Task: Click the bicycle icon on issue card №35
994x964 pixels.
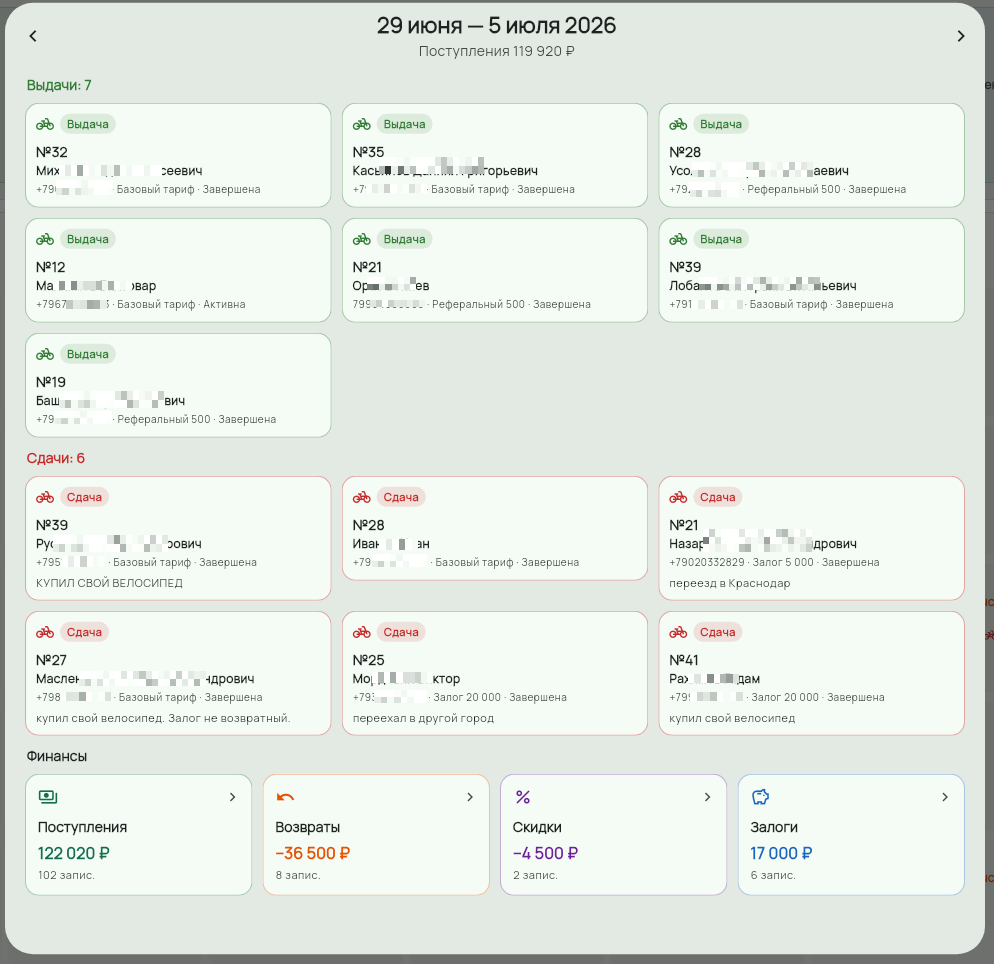Action: tap(361, 124)
